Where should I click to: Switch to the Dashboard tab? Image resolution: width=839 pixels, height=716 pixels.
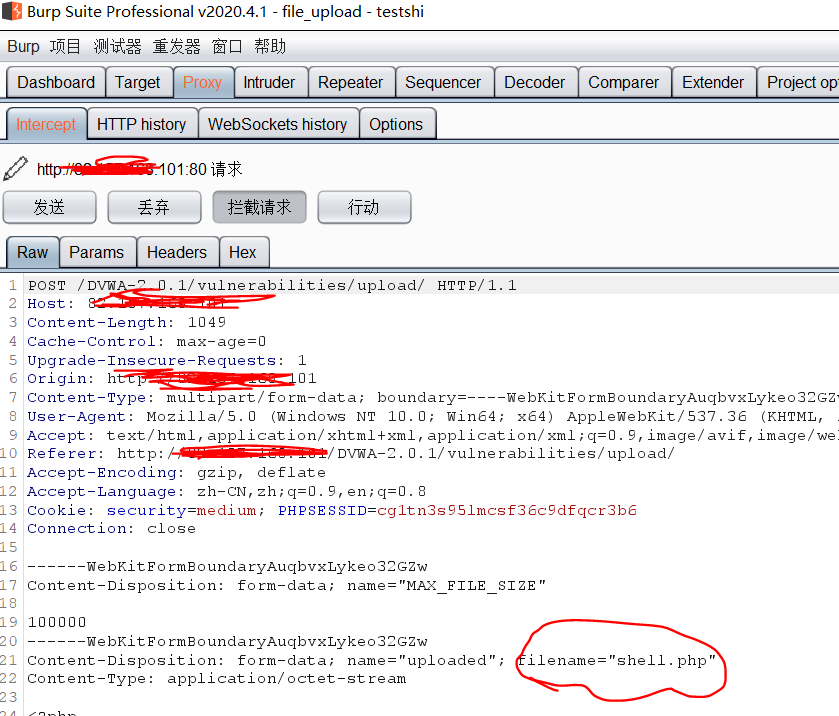56,82
